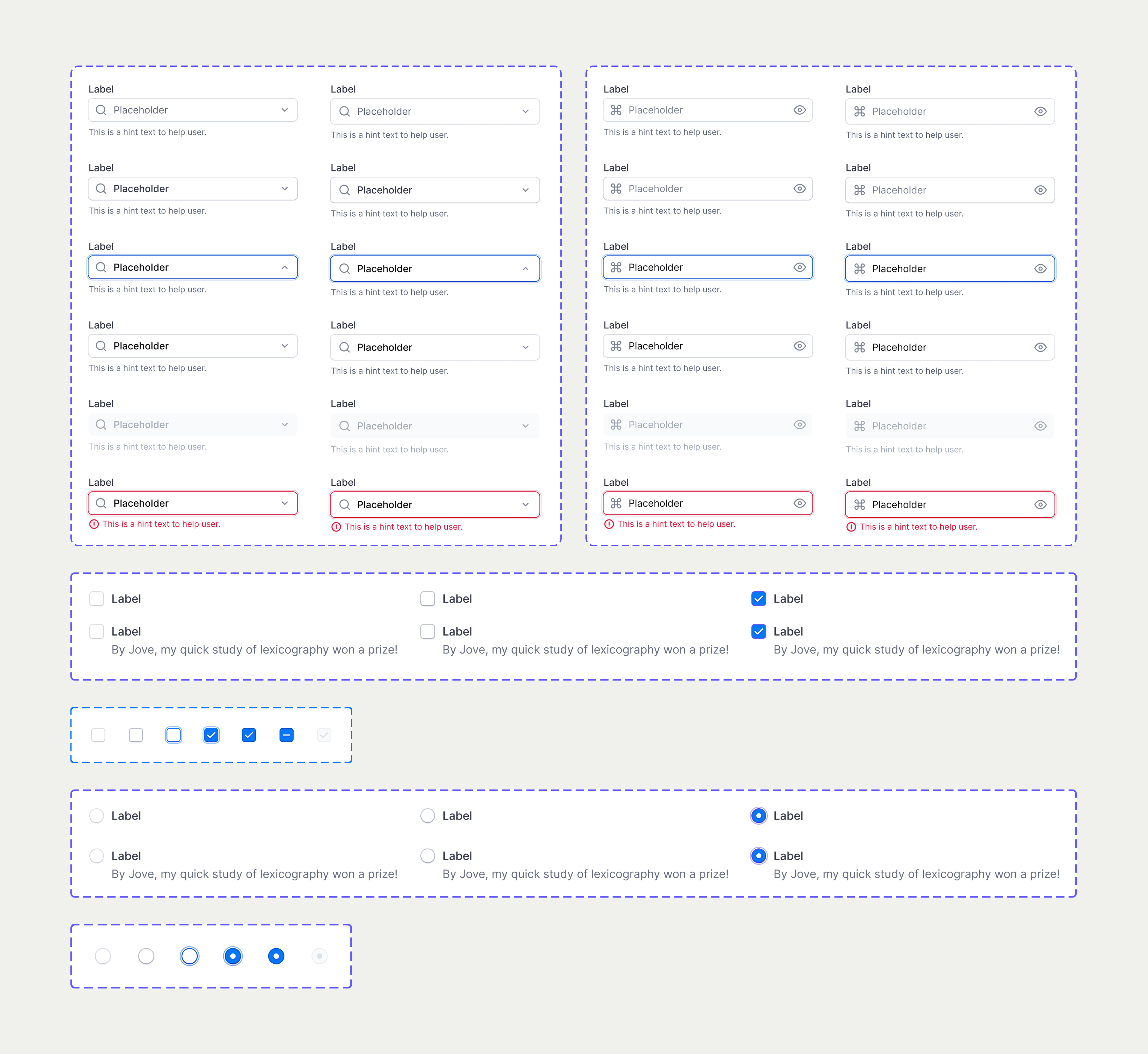Check middle-column Label checkbox with By Jove description
The image size is (1148, 1054).
click(427, 631)
